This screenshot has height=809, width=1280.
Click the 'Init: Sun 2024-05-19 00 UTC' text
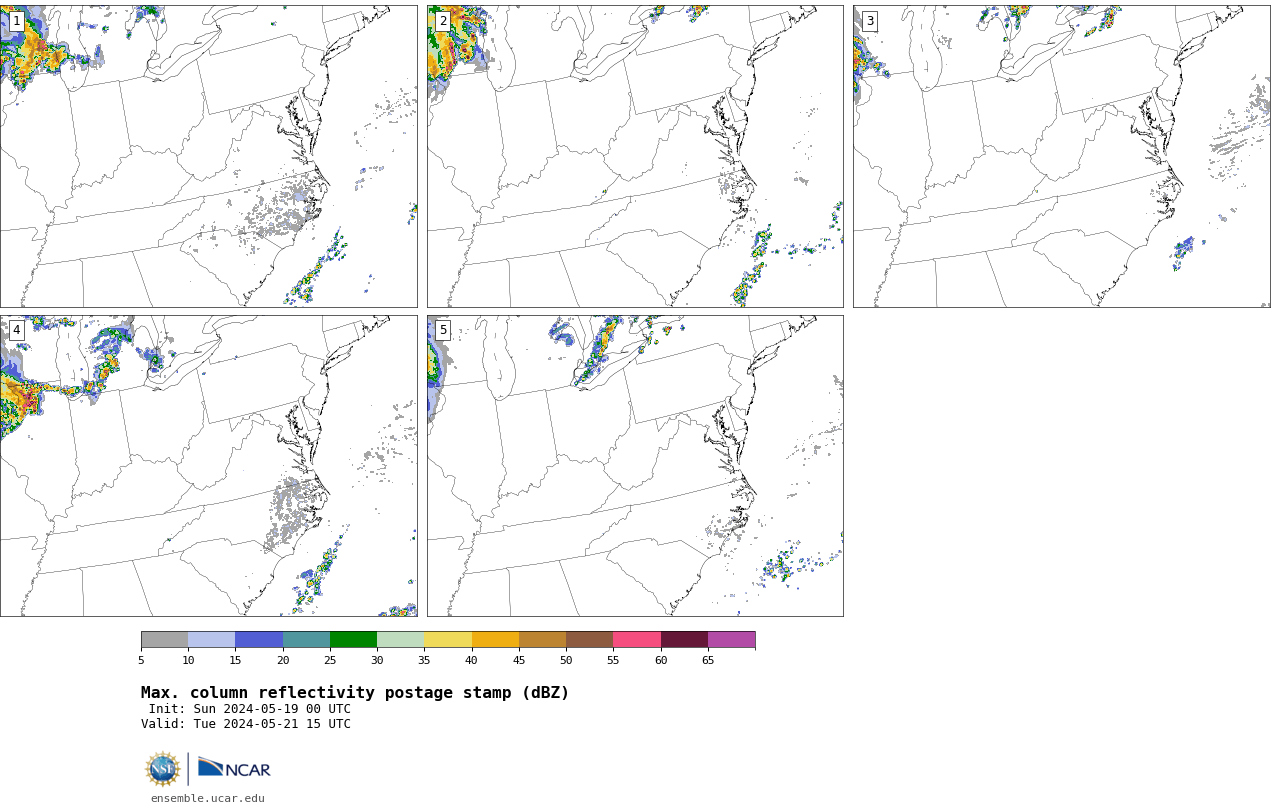point(250,709)
